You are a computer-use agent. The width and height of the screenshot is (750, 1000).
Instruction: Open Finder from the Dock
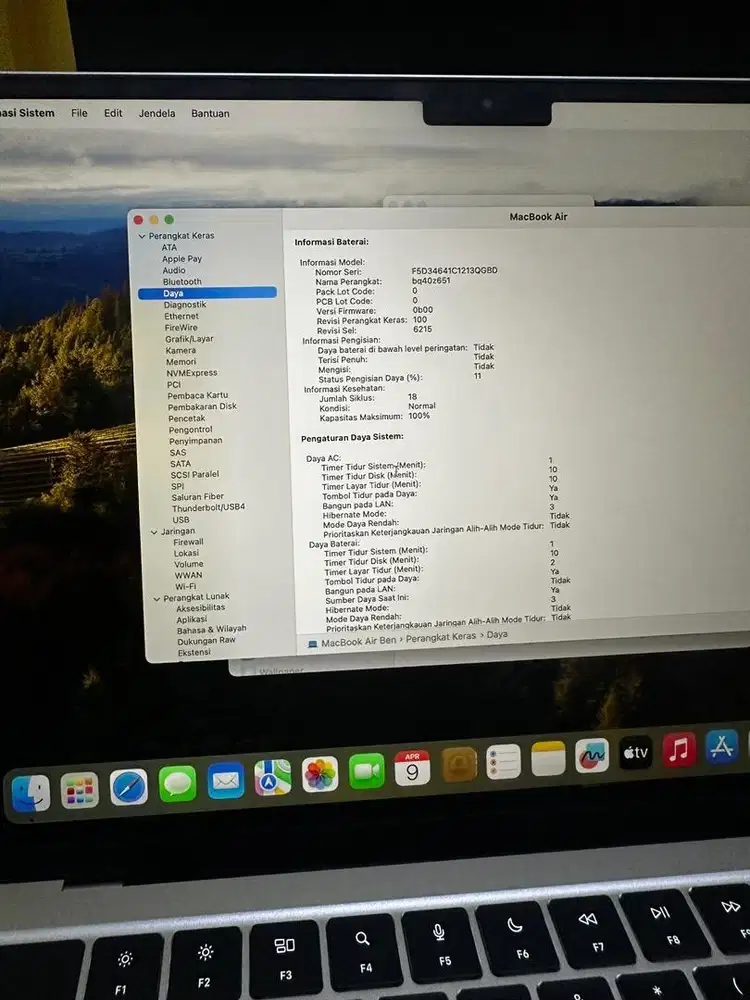pyautogui.click(x=31, y=792)
